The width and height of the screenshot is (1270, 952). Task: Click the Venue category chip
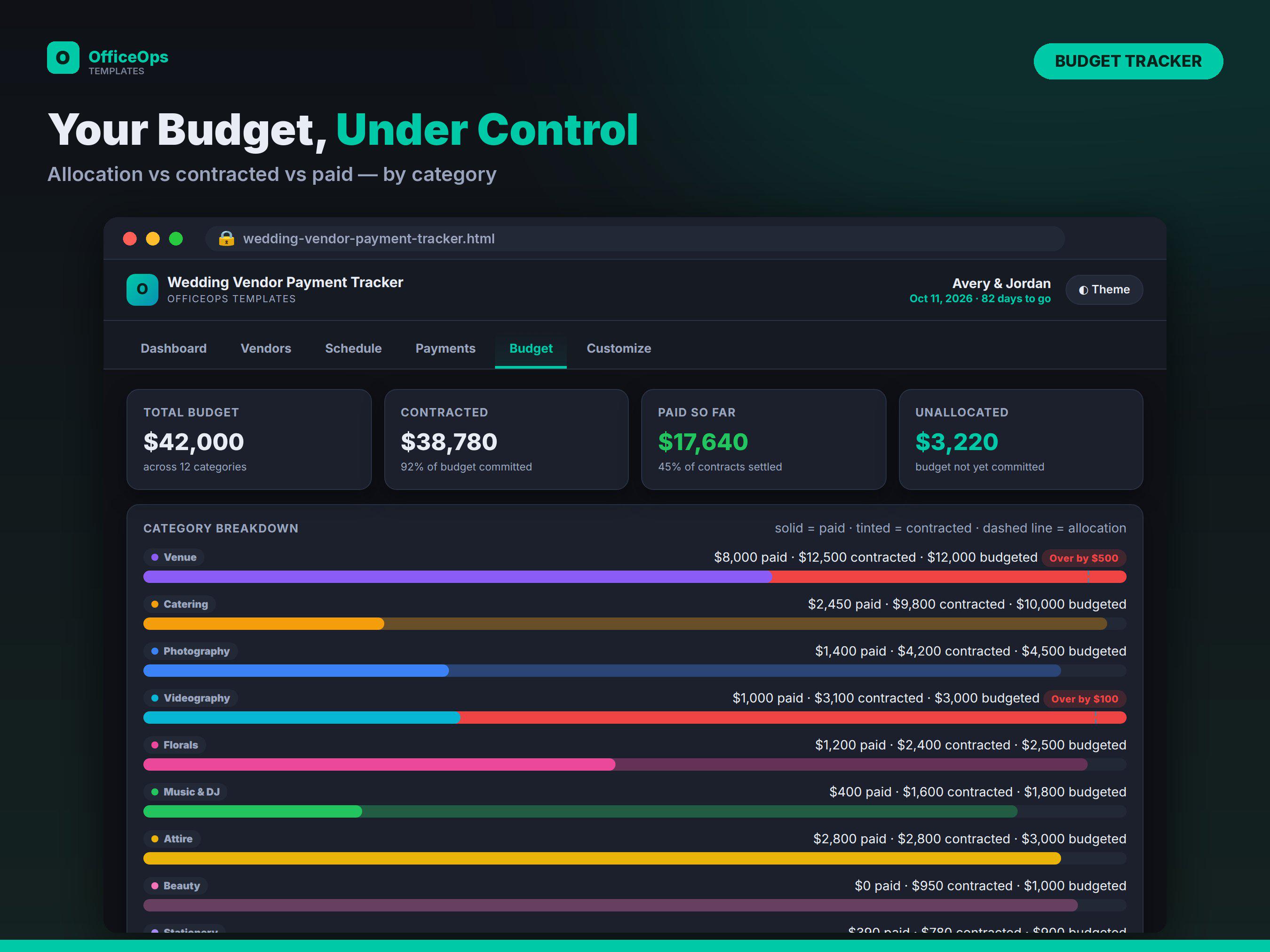[x=174, y=557]
